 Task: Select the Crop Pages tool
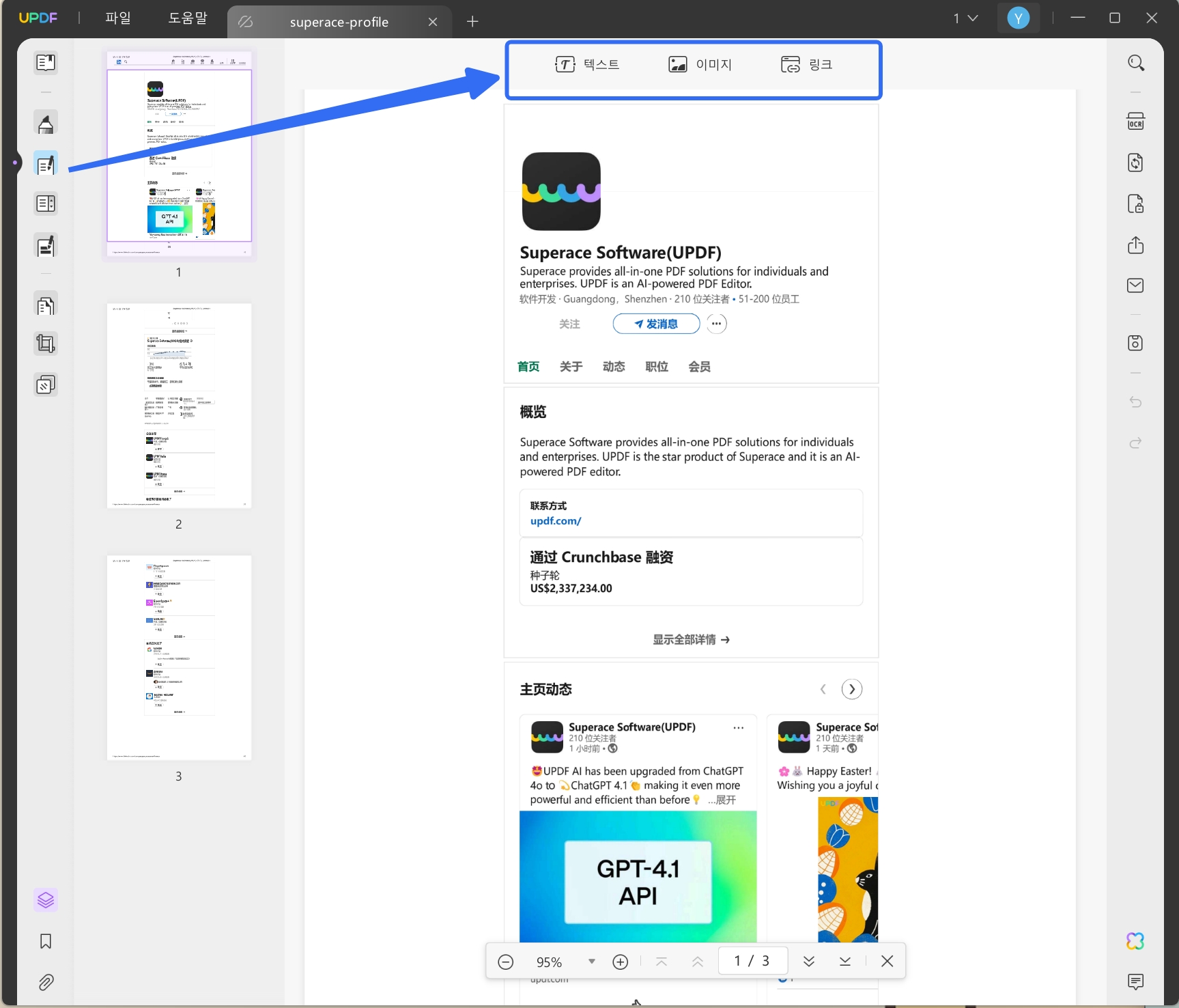click(x=46, y=344)
